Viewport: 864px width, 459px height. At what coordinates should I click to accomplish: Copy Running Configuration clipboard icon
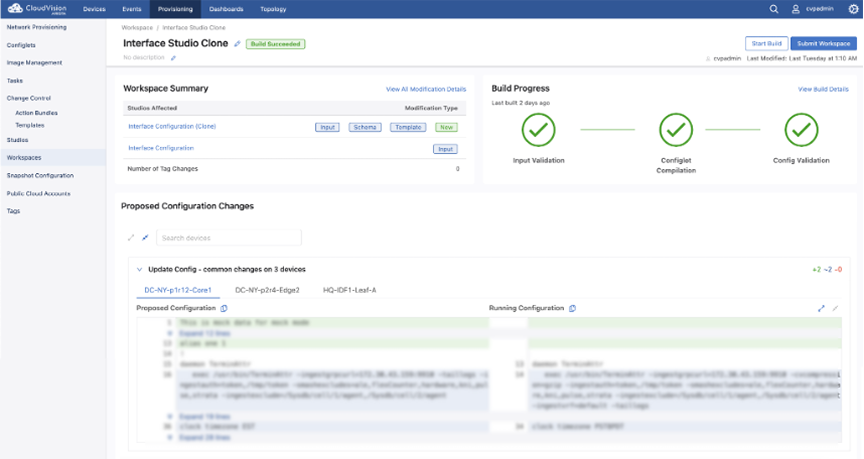pos(573,308)
